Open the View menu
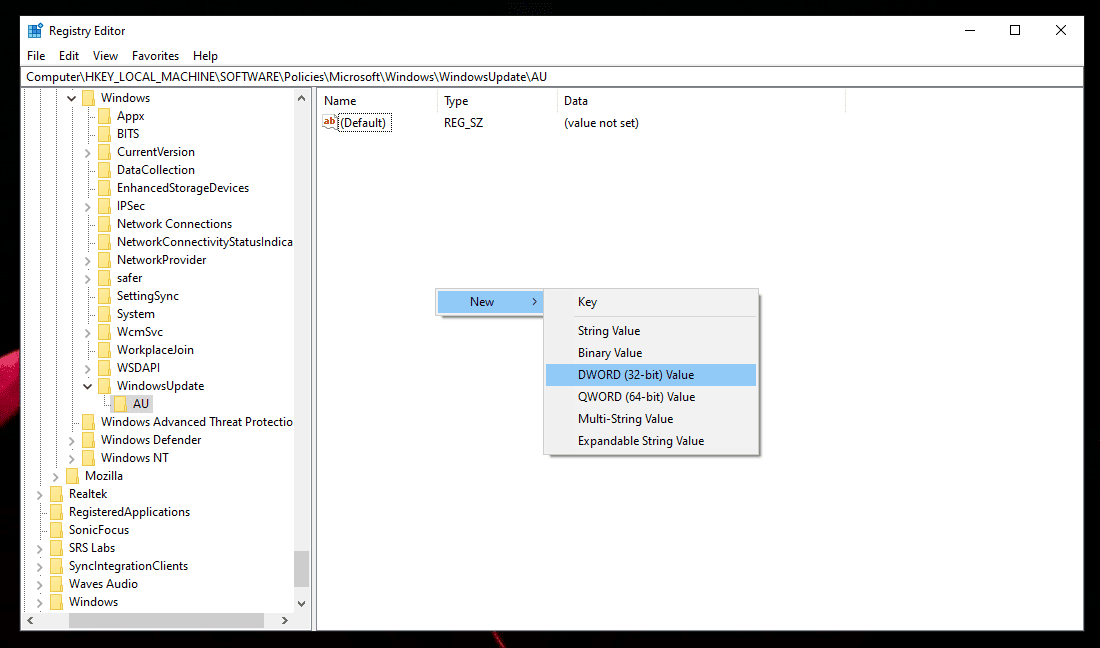This screenshot has height=648, width=1100. click(105, 55)
